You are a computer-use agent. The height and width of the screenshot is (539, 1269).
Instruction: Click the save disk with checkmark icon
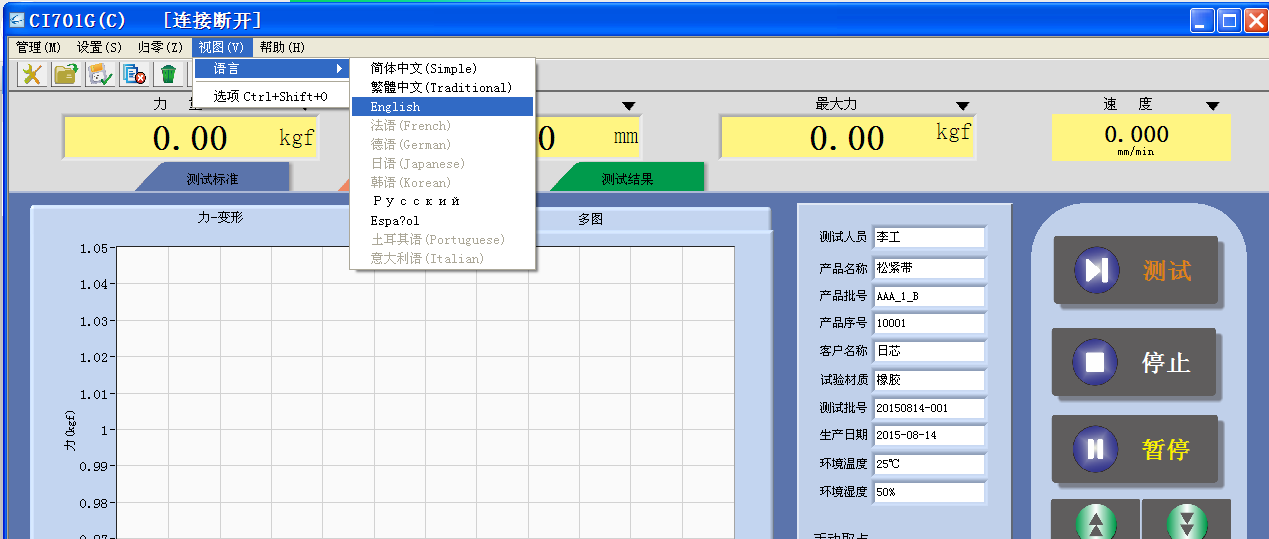(x=100, y=74)
